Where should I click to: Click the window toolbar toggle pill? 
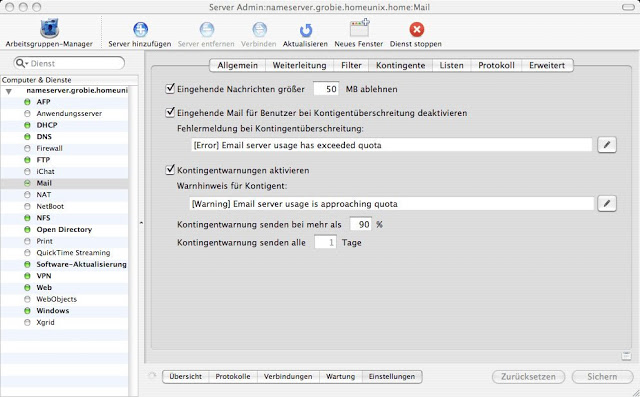click(x=628, y=7)
